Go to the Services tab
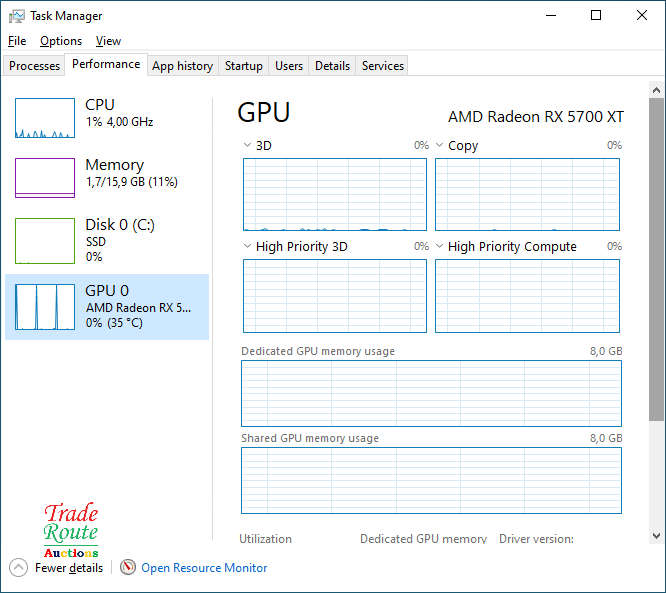The width and height of the screenshot is (666, 593). pyautogui.click(x=382, y=66)
